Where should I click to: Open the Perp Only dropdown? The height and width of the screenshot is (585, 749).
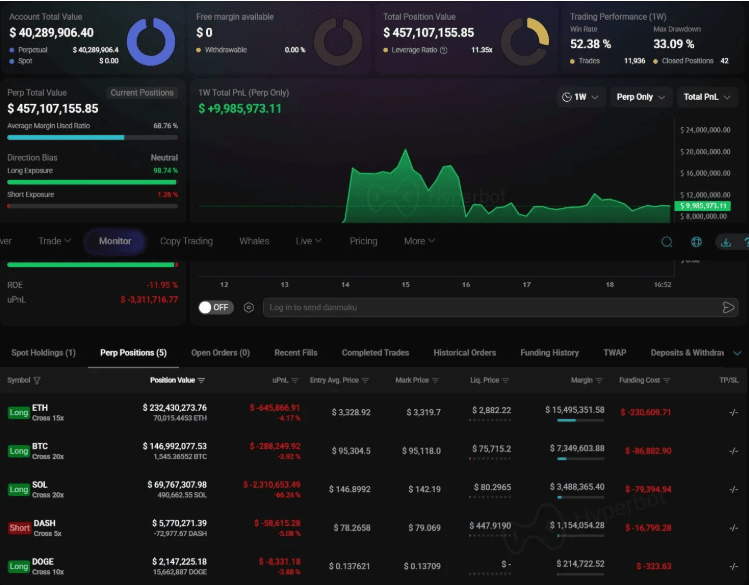pyautogui.click(x=640, y=97)
